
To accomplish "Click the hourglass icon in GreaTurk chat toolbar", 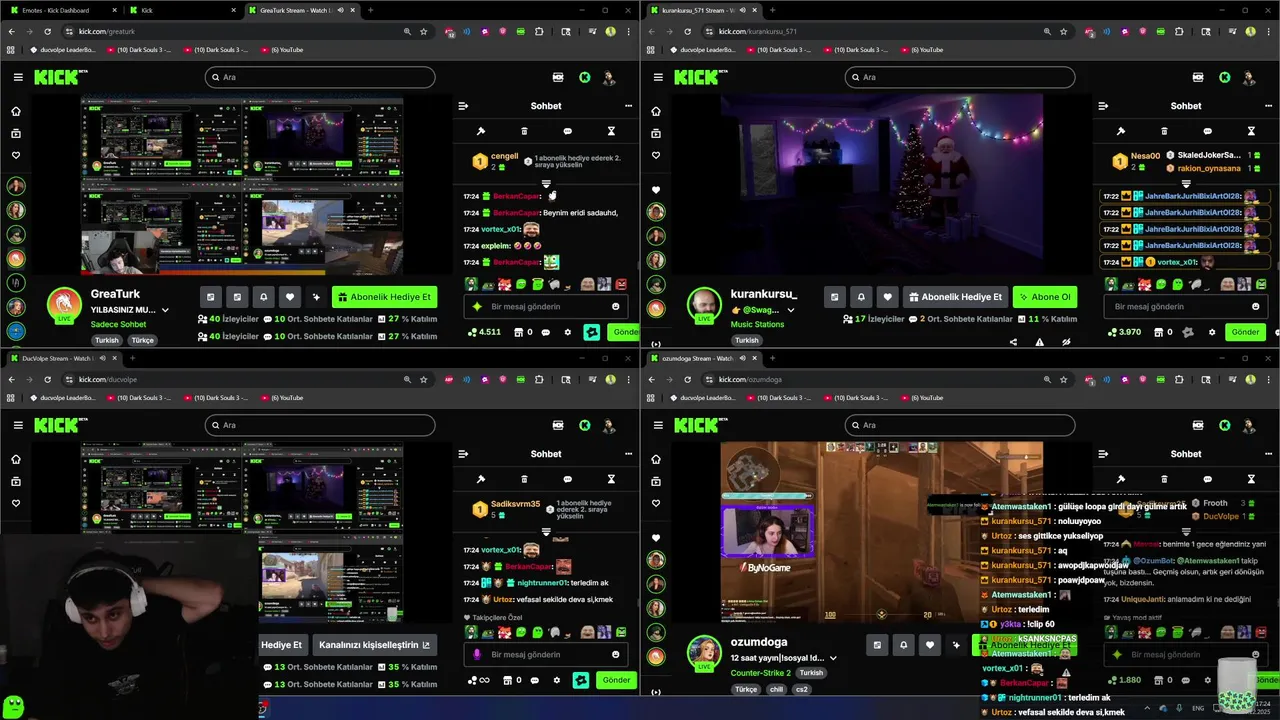I will coord(611,131).
